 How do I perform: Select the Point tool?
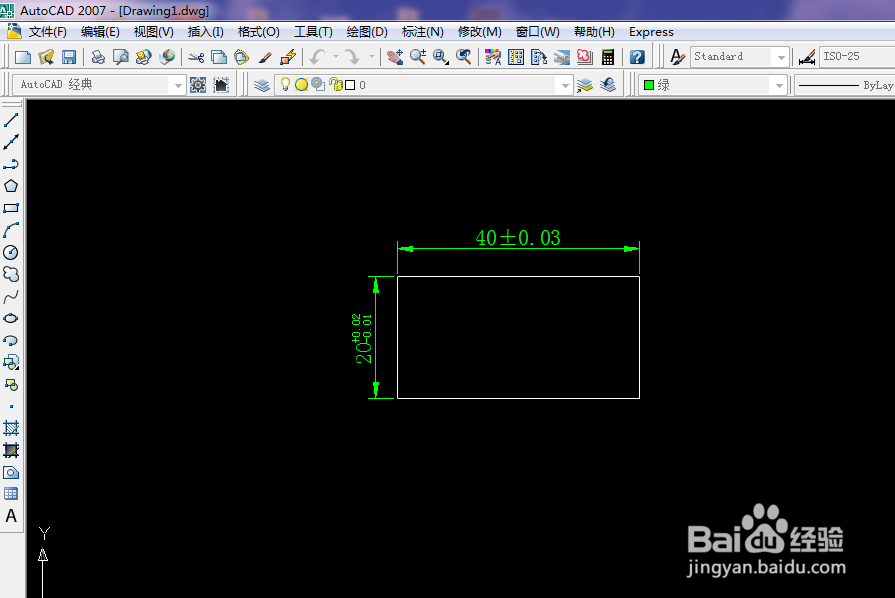click(11, 406)
